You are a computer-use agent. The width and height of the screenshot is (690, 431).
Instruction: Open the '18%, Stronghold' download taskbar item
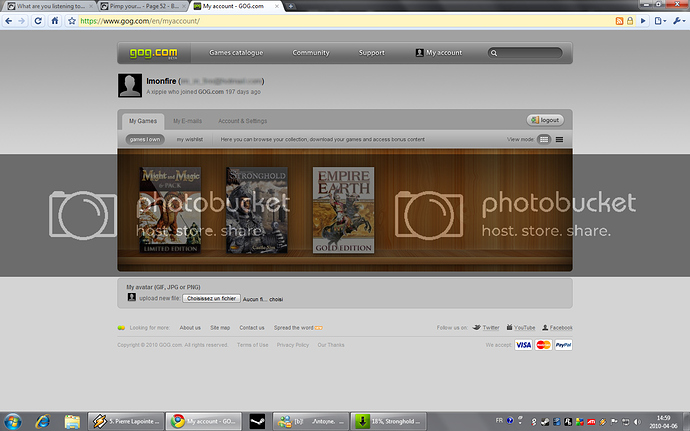click(389, 421)
